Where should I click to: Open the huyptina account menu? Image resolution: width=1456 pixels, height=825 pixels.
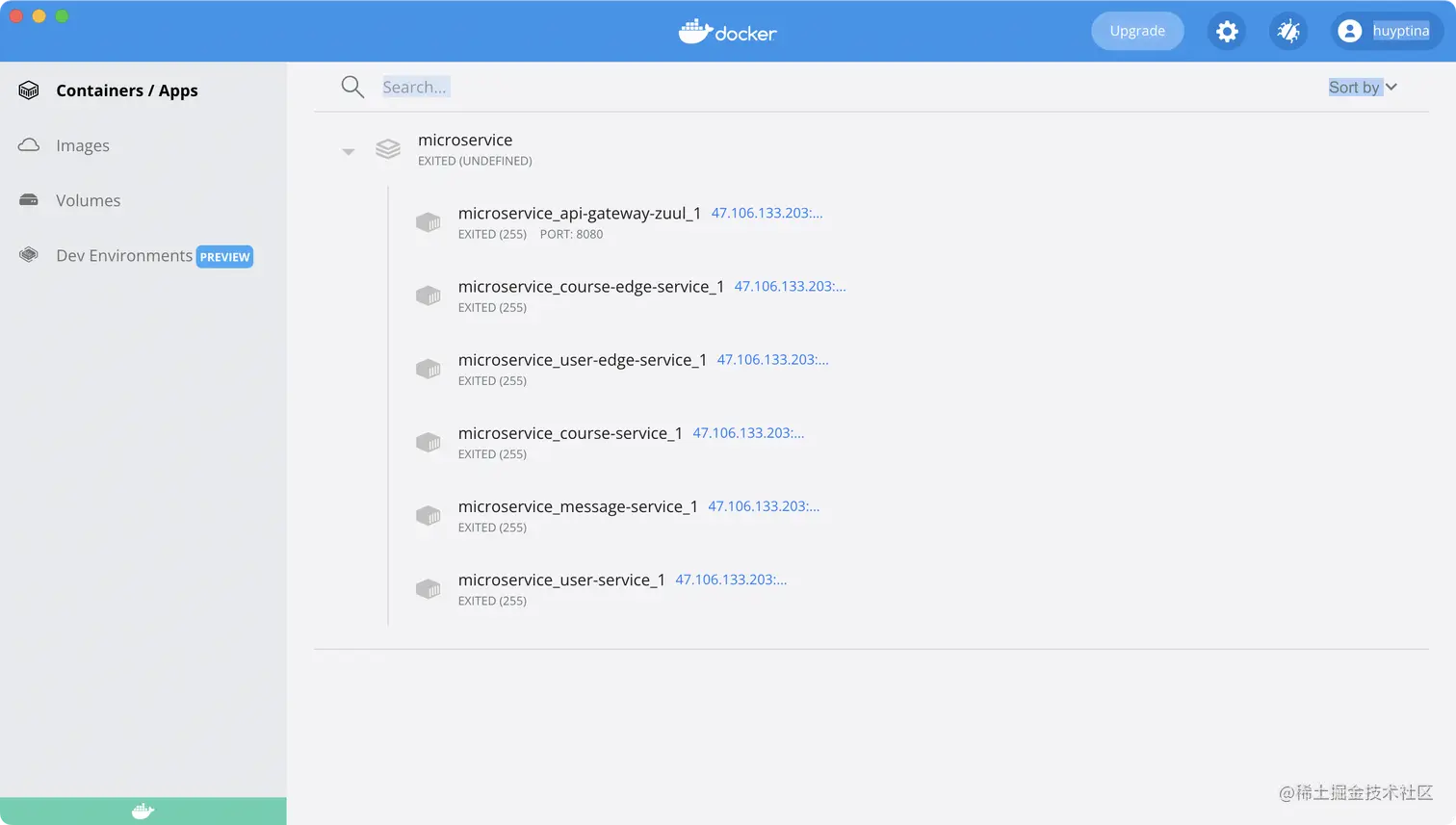[1388, 31]
